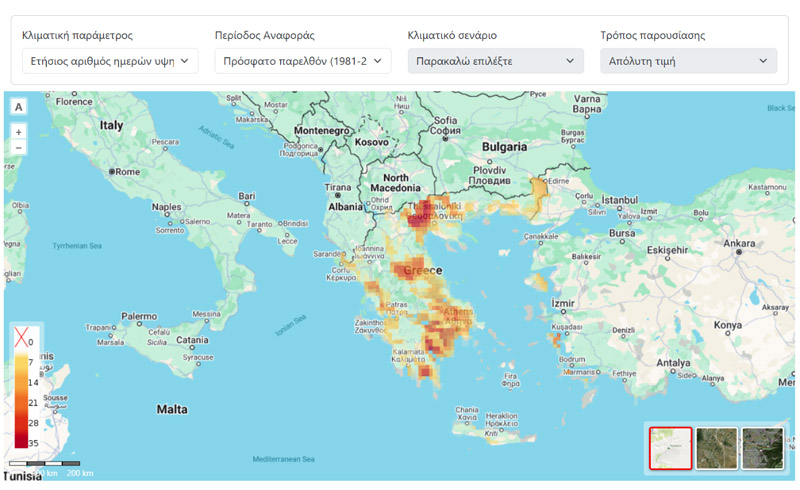Click the color gradient legend bar

coord(20,400)
